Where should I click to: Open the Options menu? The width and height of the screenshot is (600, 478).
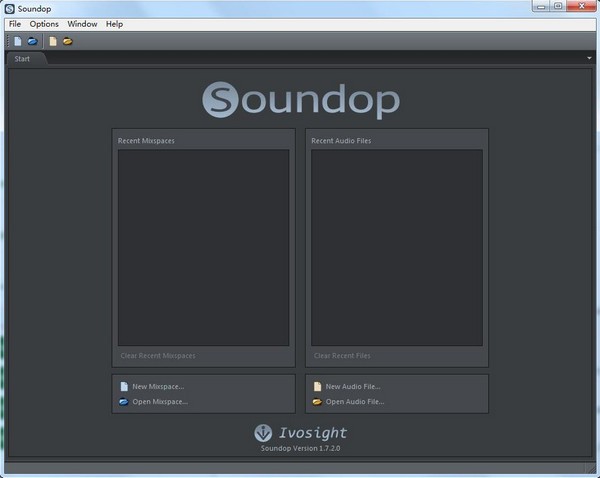(x=44, y=24)
